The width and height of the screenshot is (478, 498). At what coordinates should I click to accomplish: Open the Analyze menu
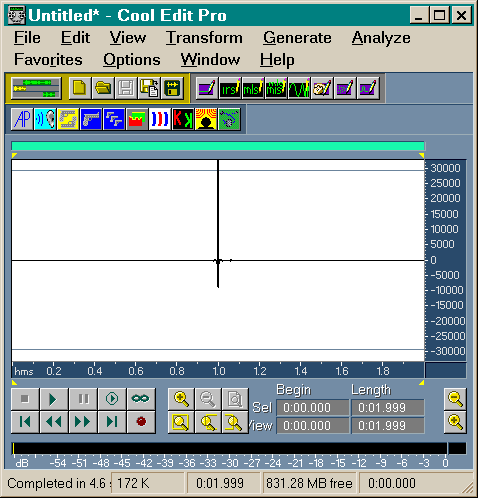381,38
